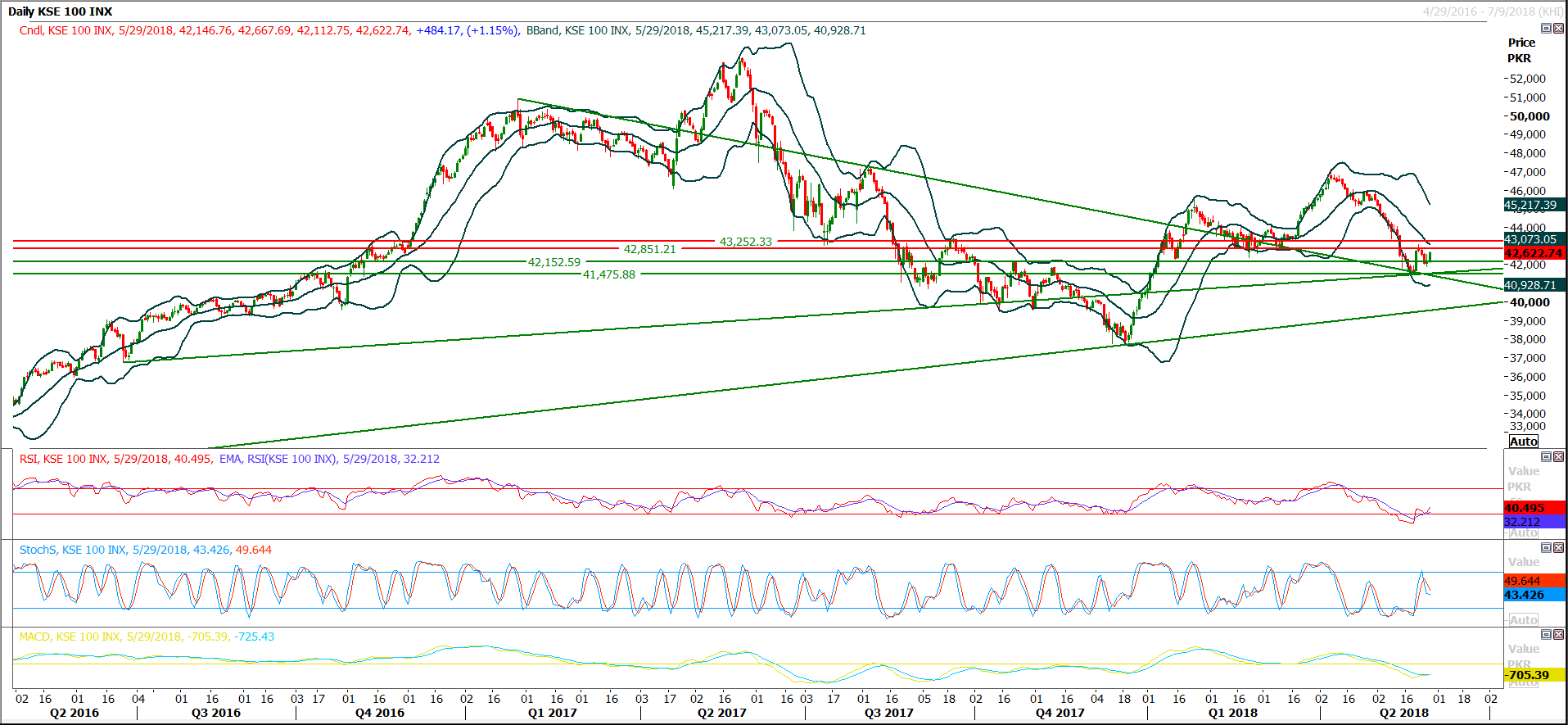Select the BBand KSE 100 INX legend
The width and height of the screenshot is (1568, 725).
[696, 30]
